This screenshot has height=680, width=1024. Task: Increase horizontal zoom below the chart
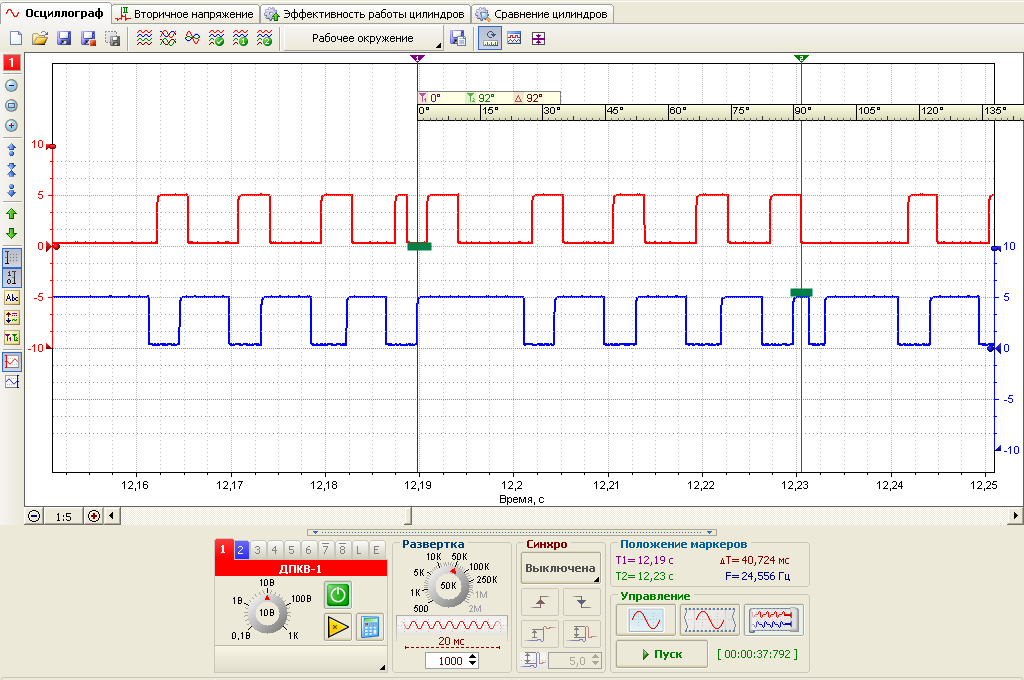coord(94,516)
